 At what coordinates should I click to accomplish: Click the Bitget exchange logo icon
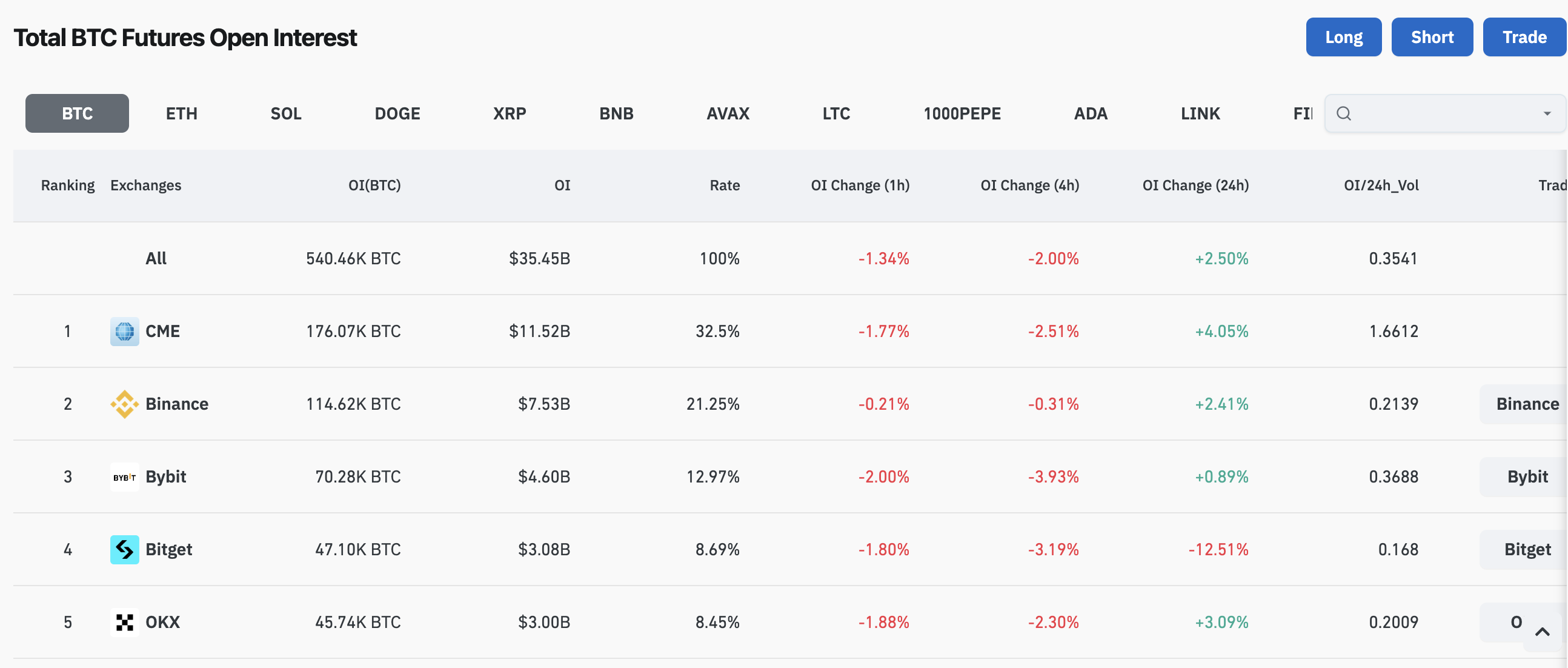pyautogui.click(x=124, y=549)
